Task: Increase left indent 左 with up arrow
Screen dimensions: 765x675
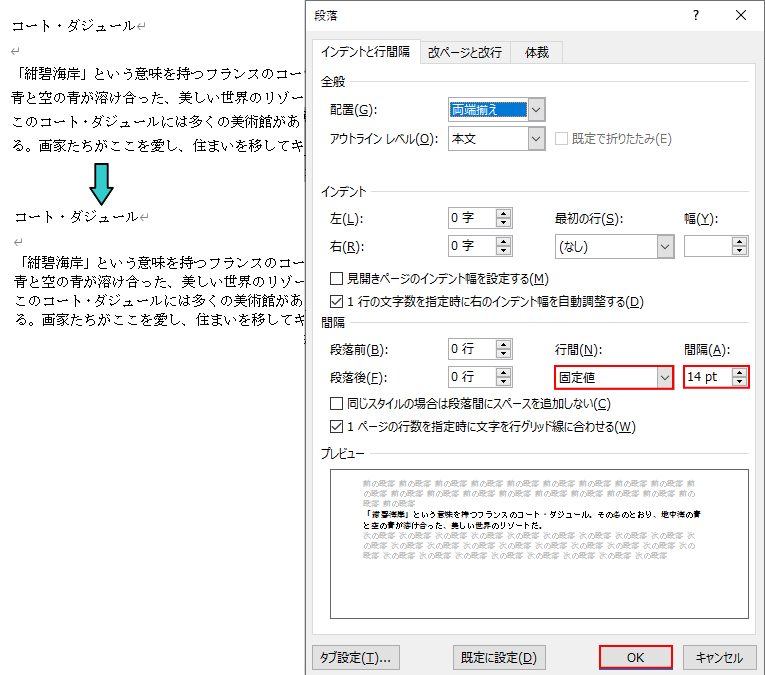Action: point(503,213)
